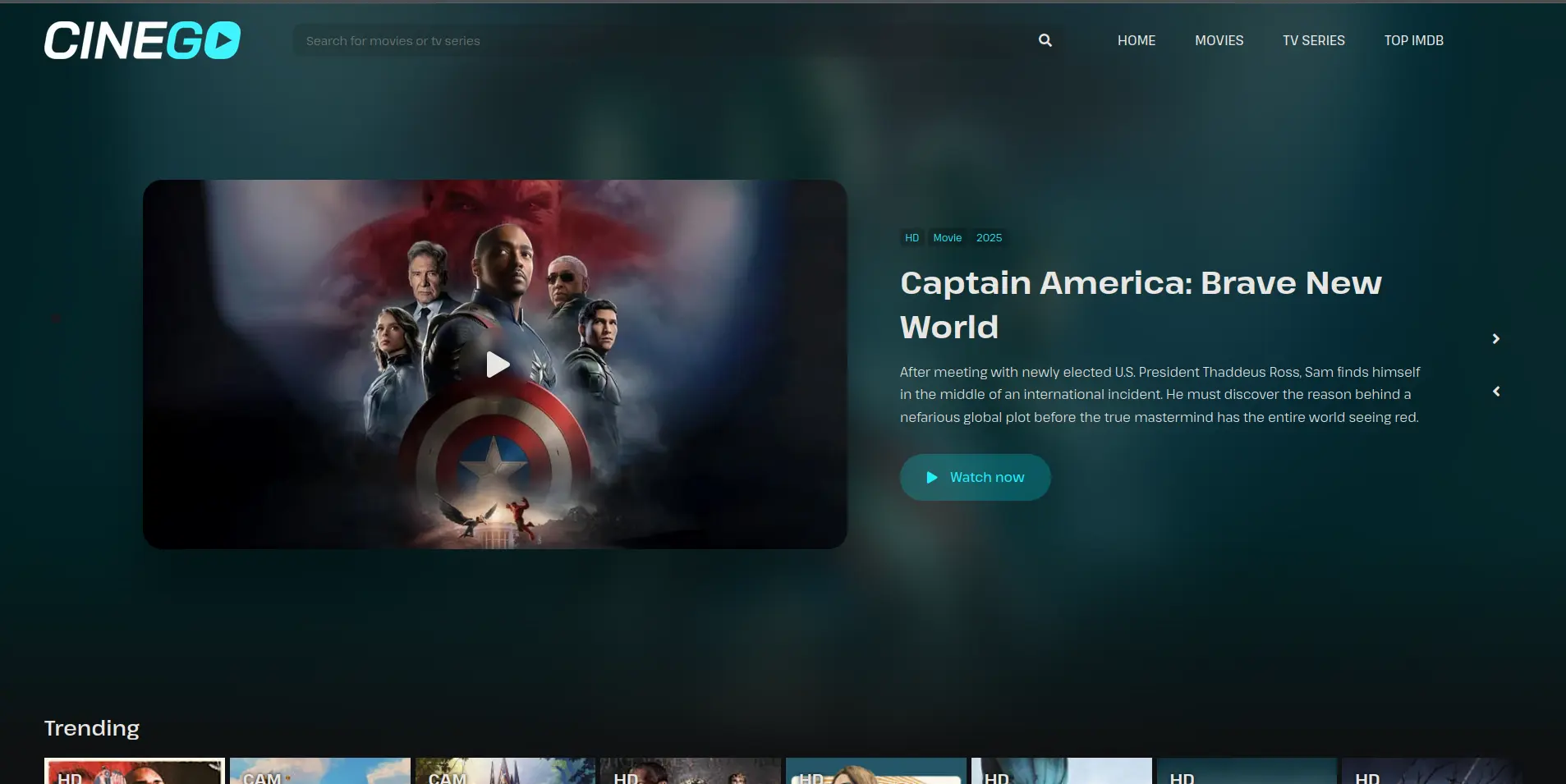Click the 2025 year tag
Viewport: 1566px width, 784px height.
tap(989, 237)
